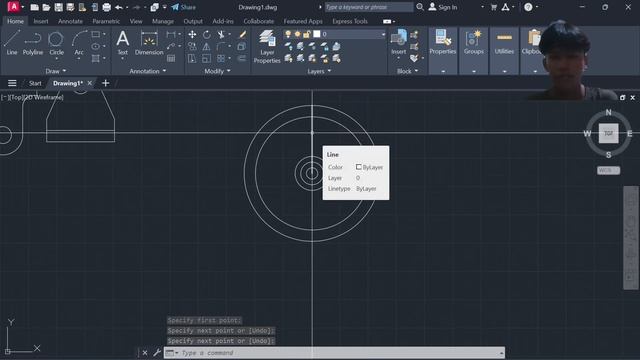This screenshot has height=360, width=640.
Task: Click the keyword search field
Action: [x=369, y=7]
